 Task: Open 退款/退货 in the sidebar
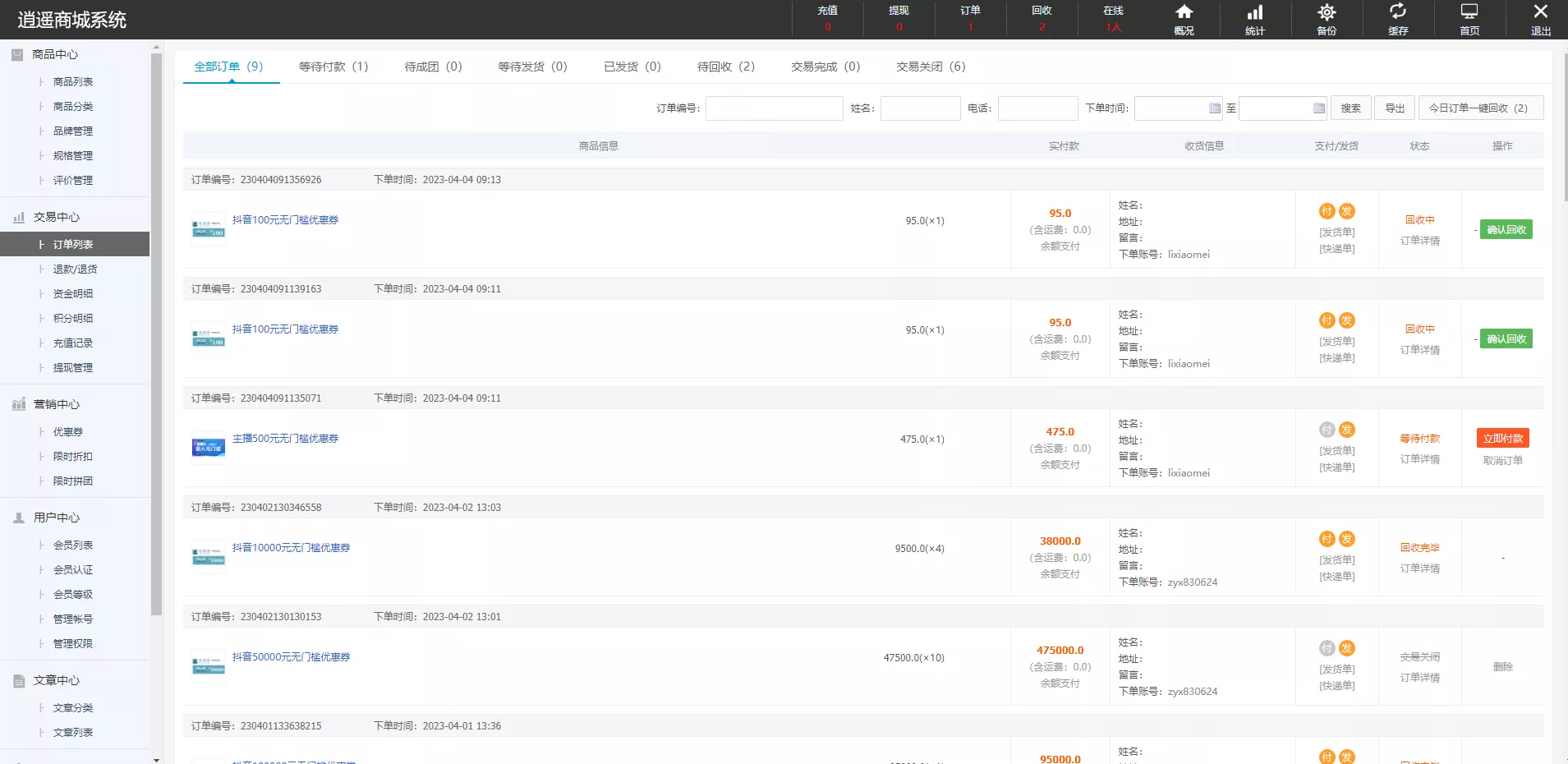point(75,269)
